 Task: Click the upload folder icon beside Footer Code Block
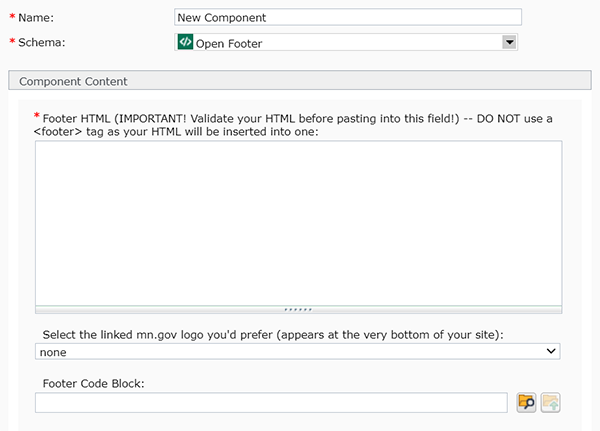point(550,402)
